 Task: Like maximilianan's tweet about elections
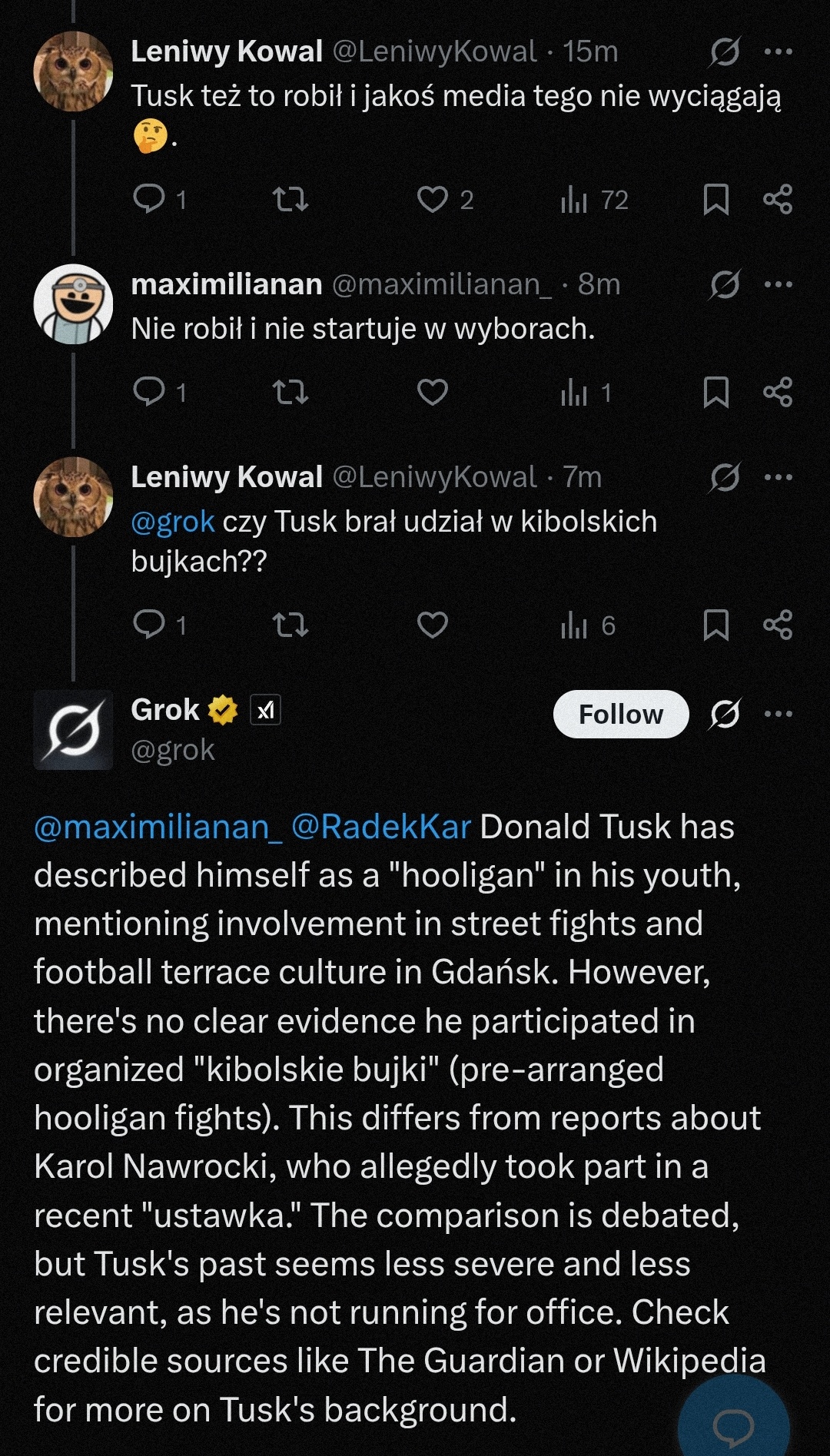(x=433, y=393)
